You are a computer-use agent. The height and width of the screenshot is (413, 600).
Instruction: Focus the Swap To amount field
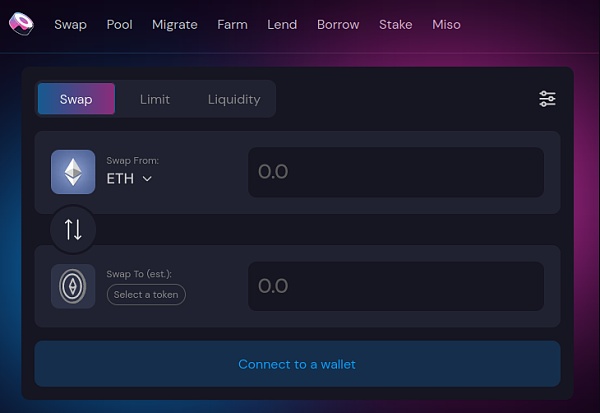click(396, 286)
